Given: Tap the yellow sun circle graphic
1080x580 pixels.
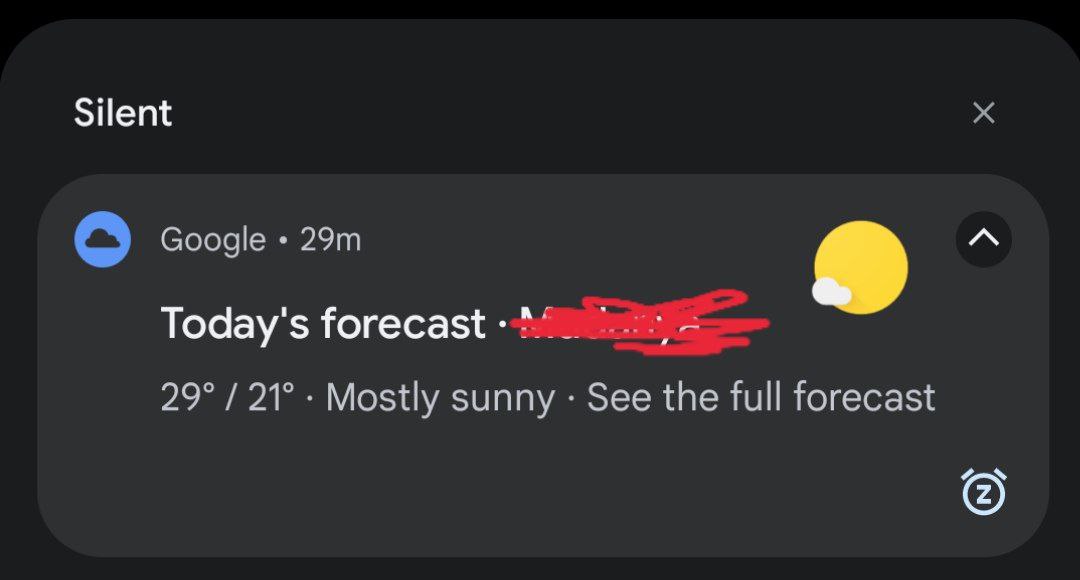Looking at the screenshot, I should (861, 267).
